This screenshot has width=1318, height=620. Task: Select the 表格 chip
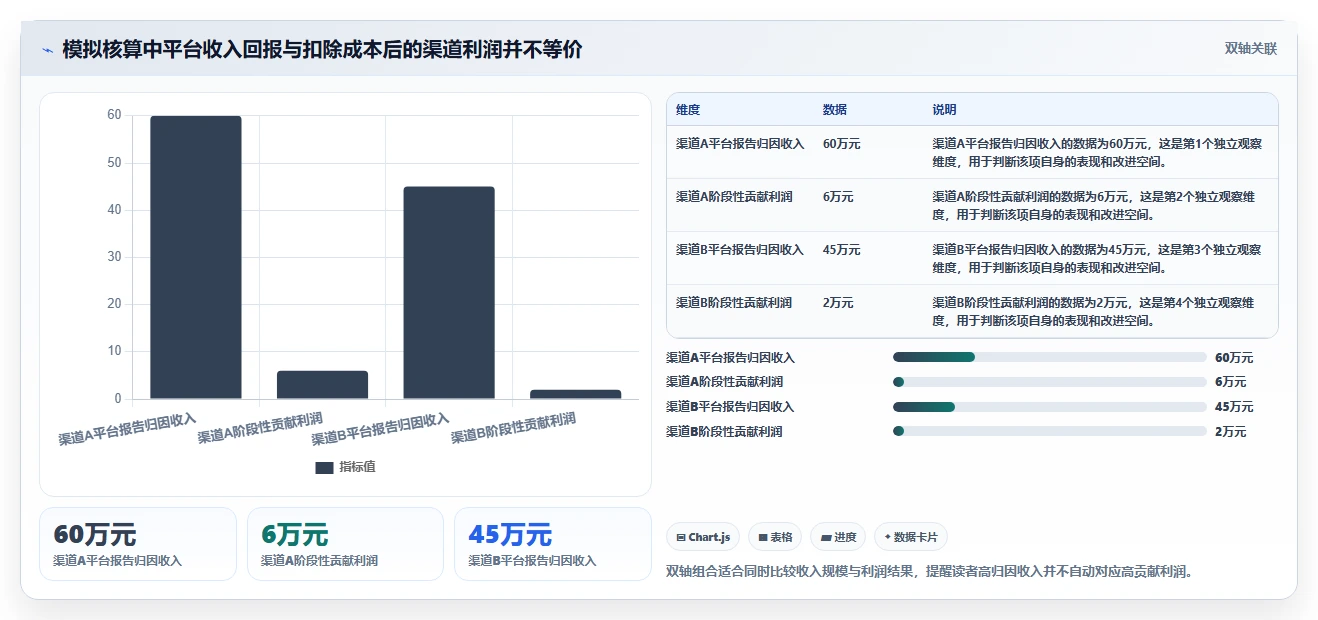click(775, 537)
